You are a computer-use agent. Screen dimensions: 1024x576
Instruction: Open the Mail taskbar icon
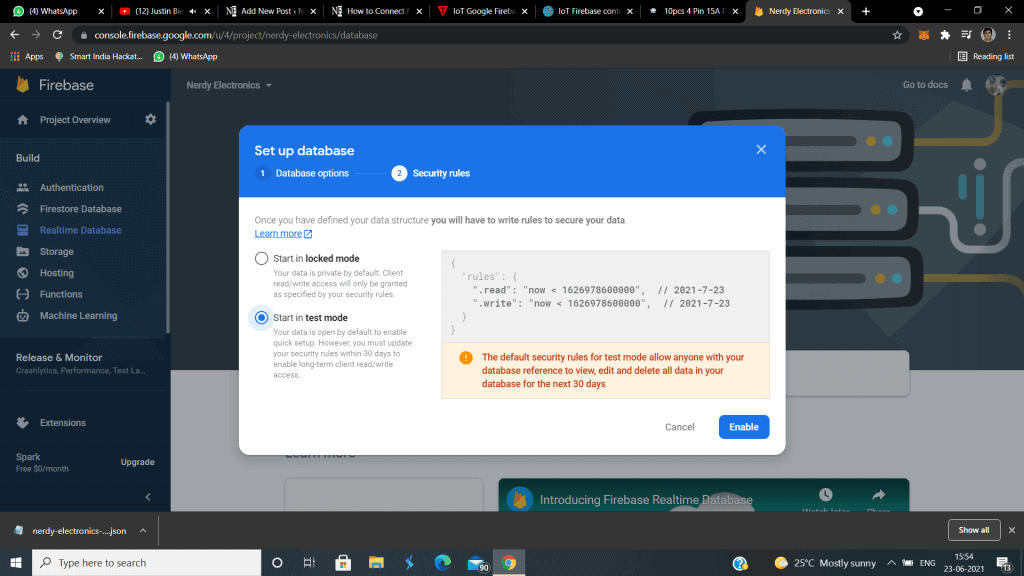[477, 563]
